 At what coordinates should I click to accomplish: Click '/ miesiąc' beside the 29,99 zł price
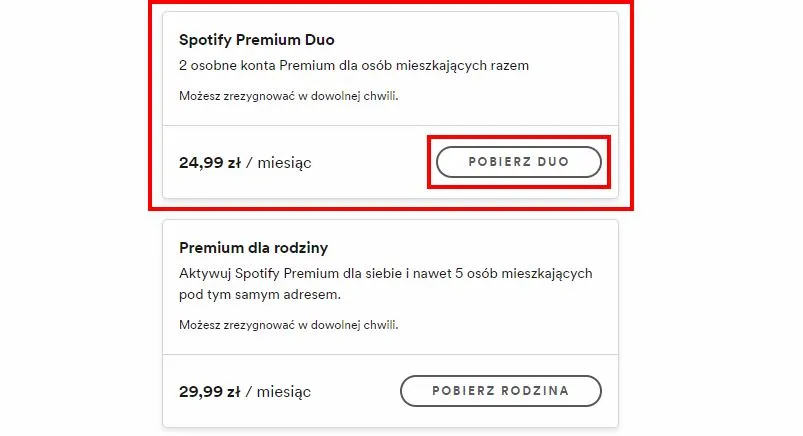(277, 391)
